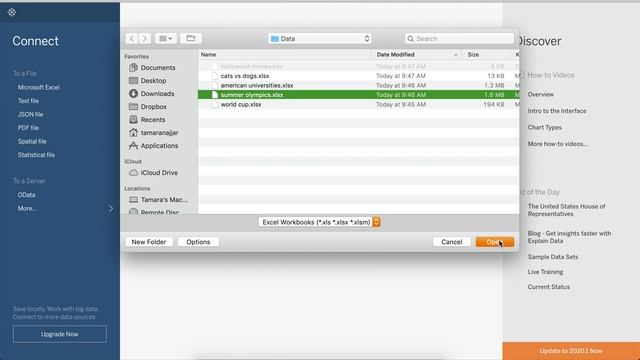Select Applications in Favorites sidebar
This screenshot has height=360, width=640.
pos(159,146)
